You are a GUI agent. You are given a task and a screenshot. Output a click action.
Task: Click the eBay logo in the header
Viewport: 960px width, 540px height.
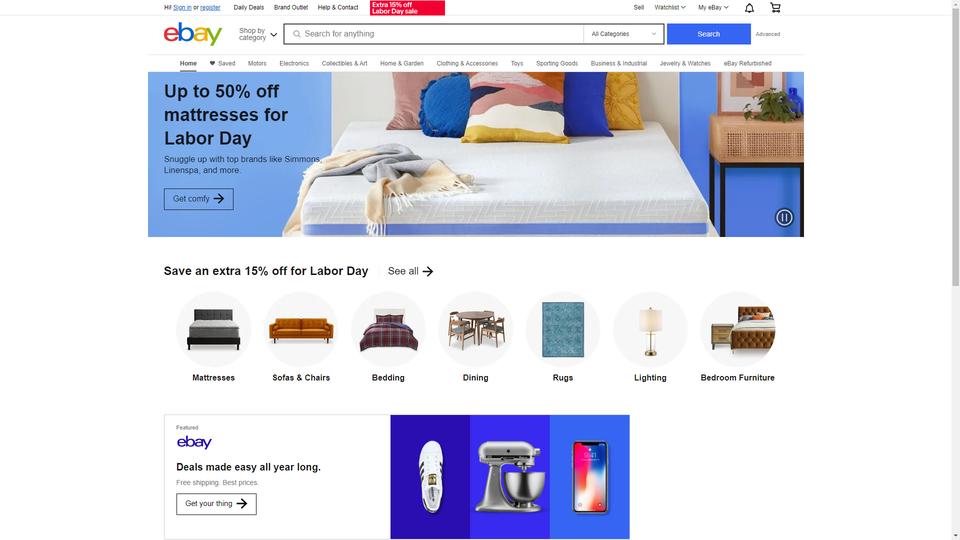(x=193, y=34)
